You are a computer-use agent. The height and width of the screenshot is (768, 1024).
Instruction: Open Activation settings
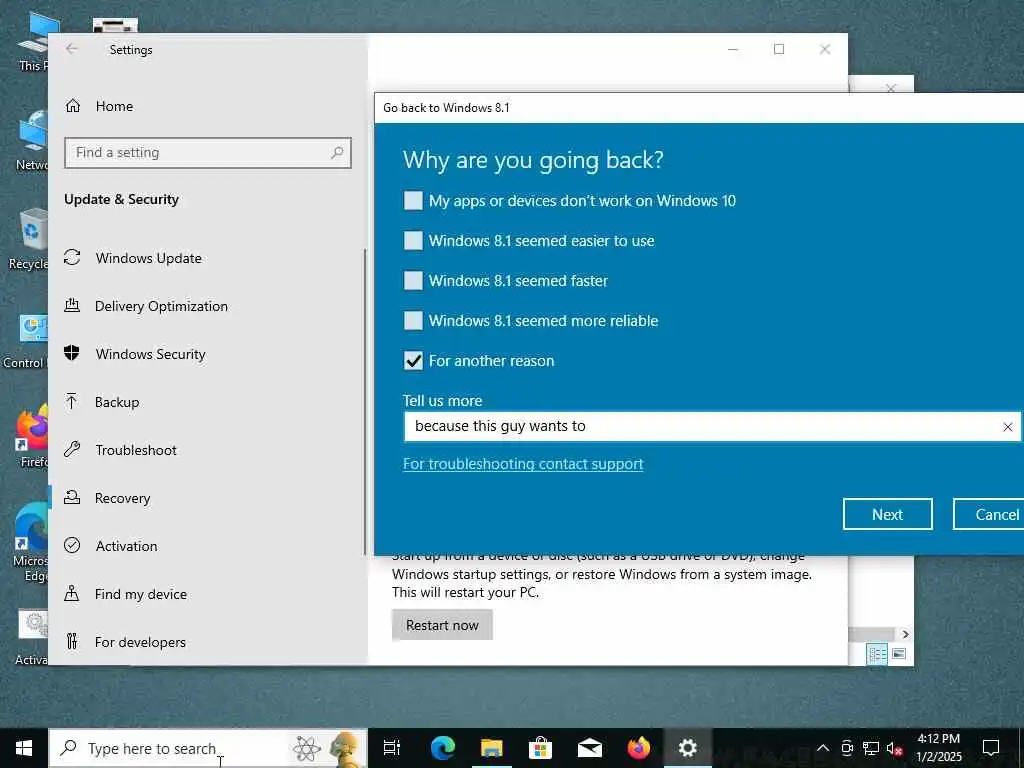[126, 546]
